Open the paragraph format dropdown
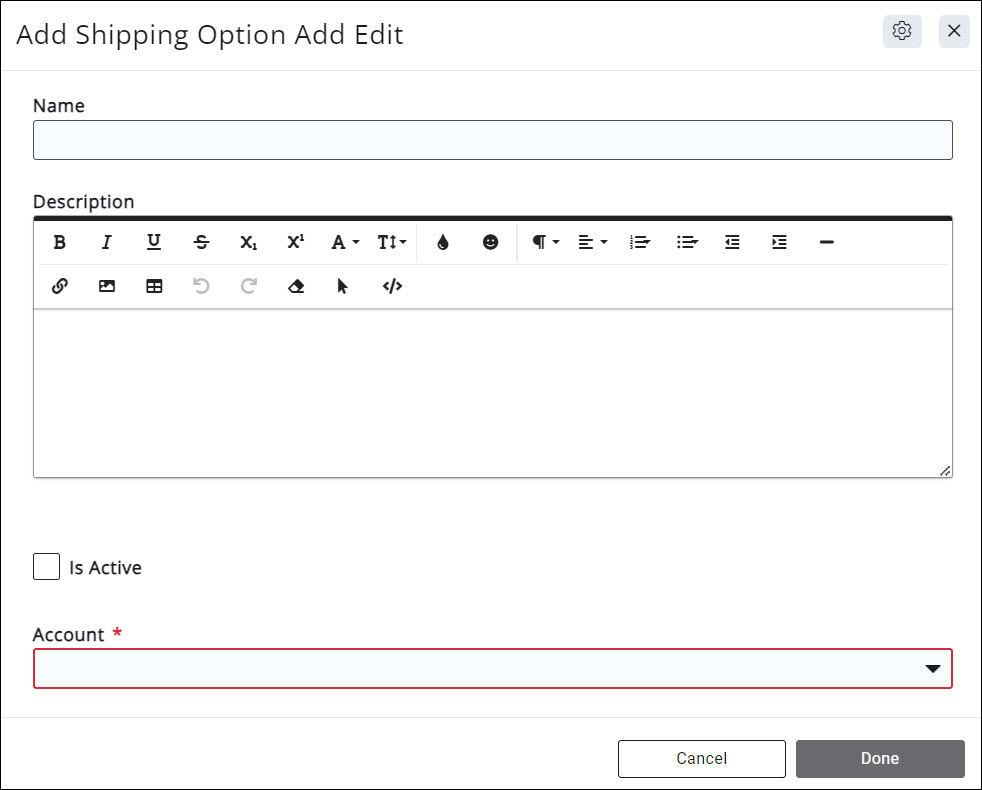Screen dimensions: 982x790 545,242
